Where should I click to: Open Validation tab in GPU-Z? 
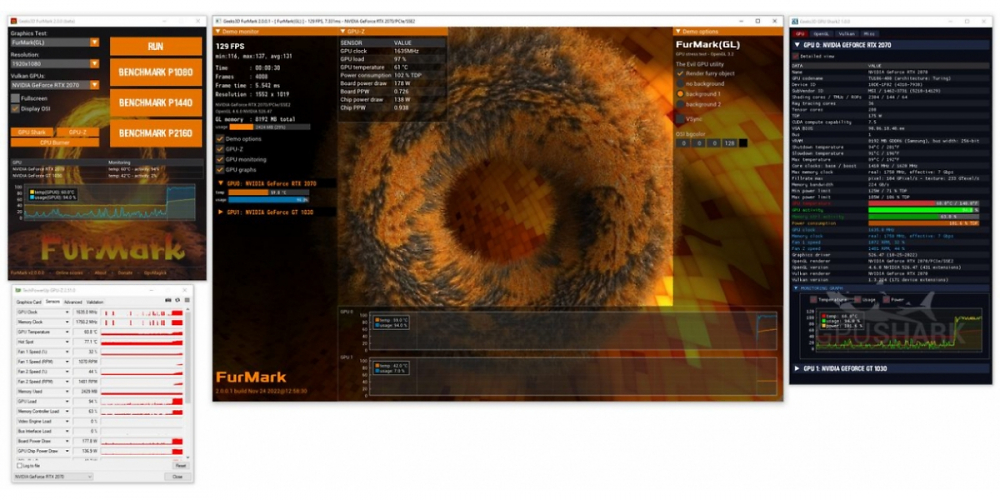pos(94,302)
